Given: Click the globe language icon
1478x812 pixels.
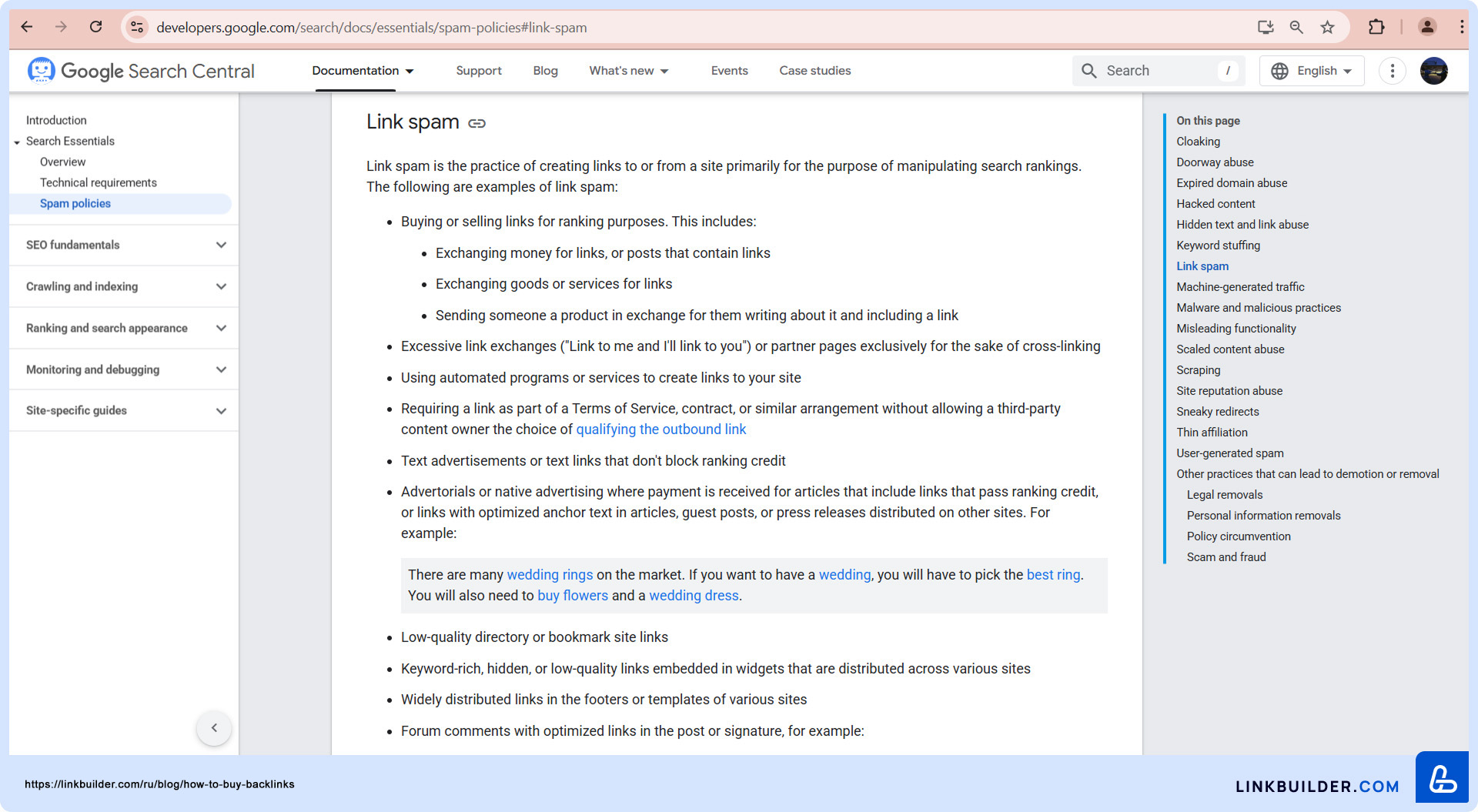Looking at the screenshot, I should 1279,71.
